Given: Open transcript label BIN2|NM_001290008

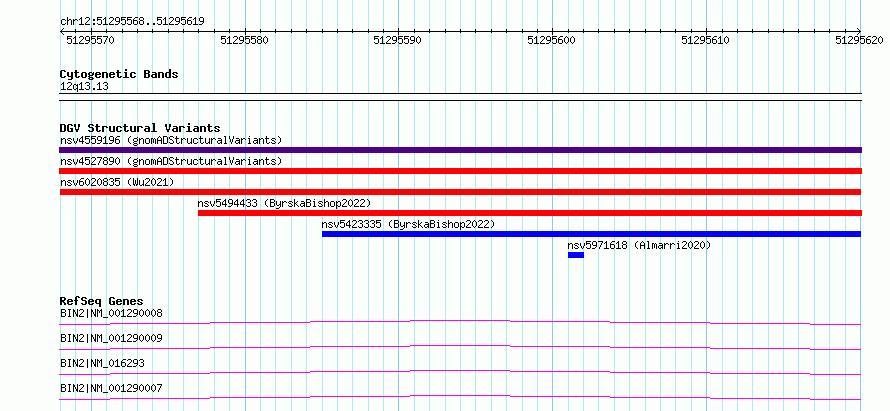Looking at the screenshot, I should pyautogui.click(x=111, y=313).
